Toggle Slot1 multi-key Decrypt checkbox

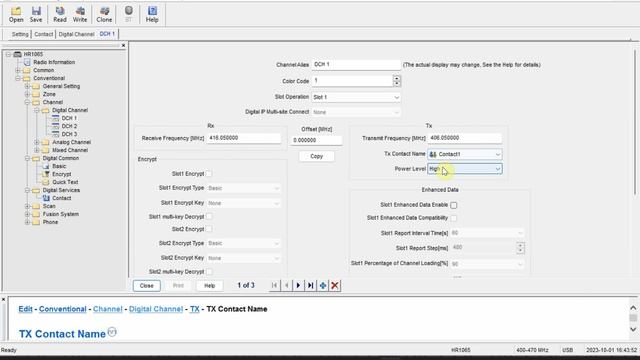209,216
